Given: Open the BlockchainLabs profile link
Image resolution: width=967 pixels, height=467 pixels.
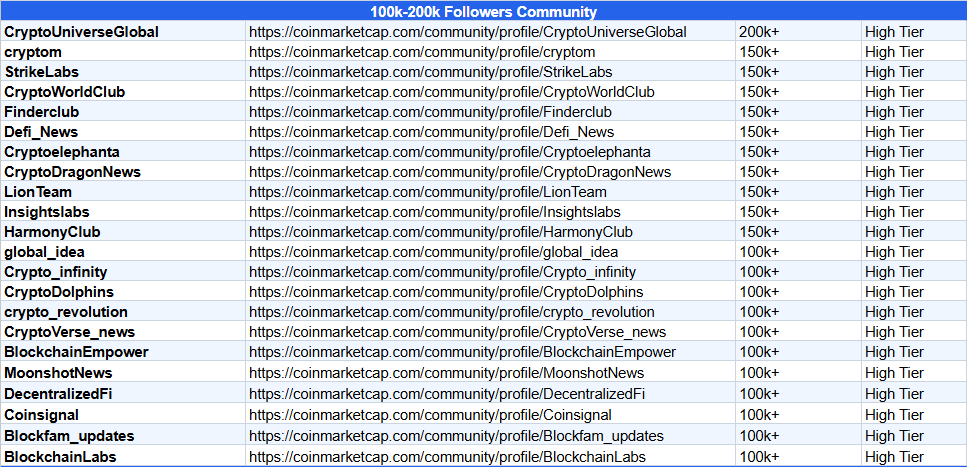Looking at the screenshot, I should [448, 457].
